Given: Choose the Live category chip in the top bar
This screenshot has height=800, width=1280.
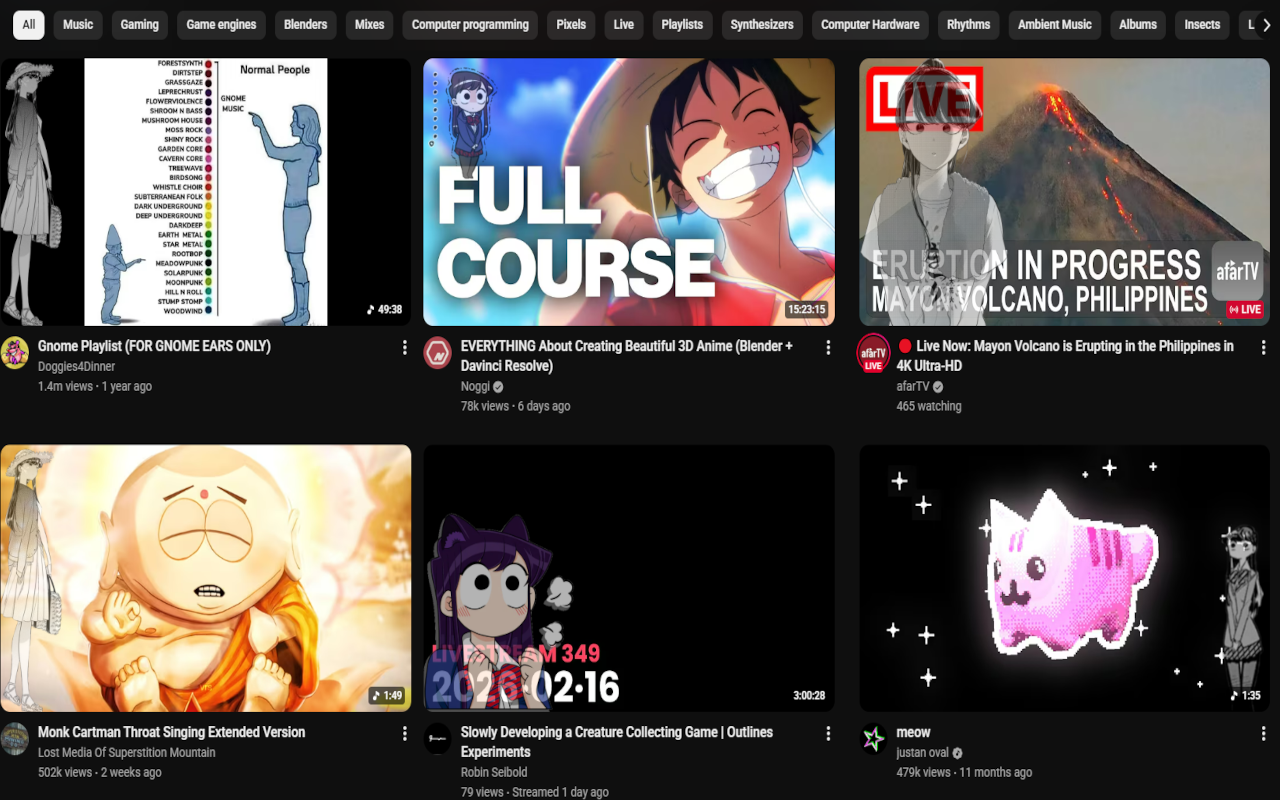Looking at the screenshot, I should point(624,25).
